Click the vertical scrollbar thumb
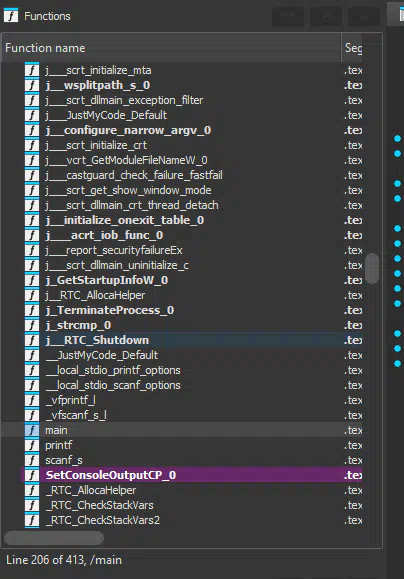The image size is (404, 579). pos(372,268)
